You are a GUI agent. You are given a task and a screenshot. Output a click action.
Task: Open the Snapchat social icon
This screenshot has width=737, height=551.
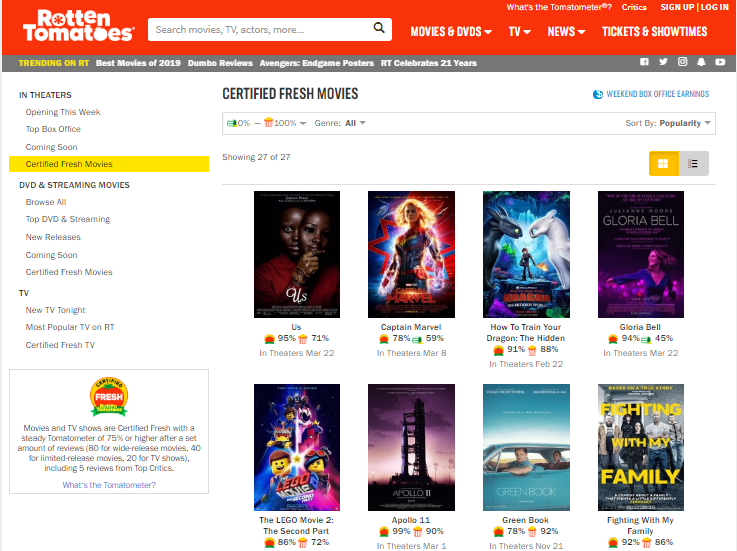[x=701, y=62]
